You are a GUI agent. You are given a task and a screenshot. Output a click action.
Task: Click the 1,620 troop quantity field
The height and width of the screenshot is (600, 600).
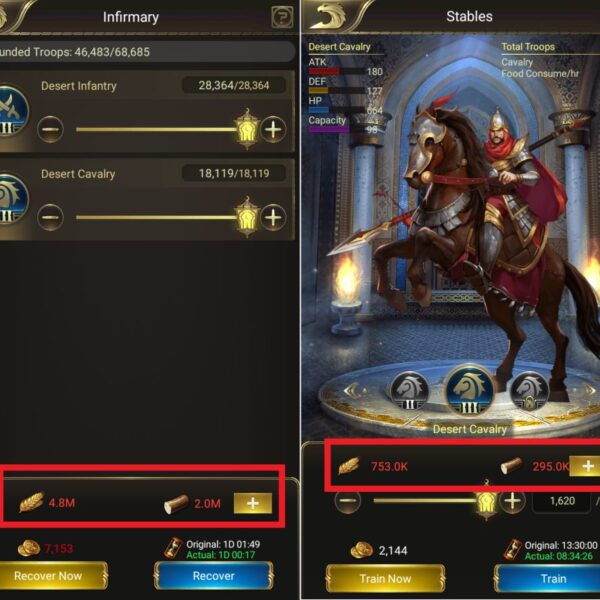point(562,501)
